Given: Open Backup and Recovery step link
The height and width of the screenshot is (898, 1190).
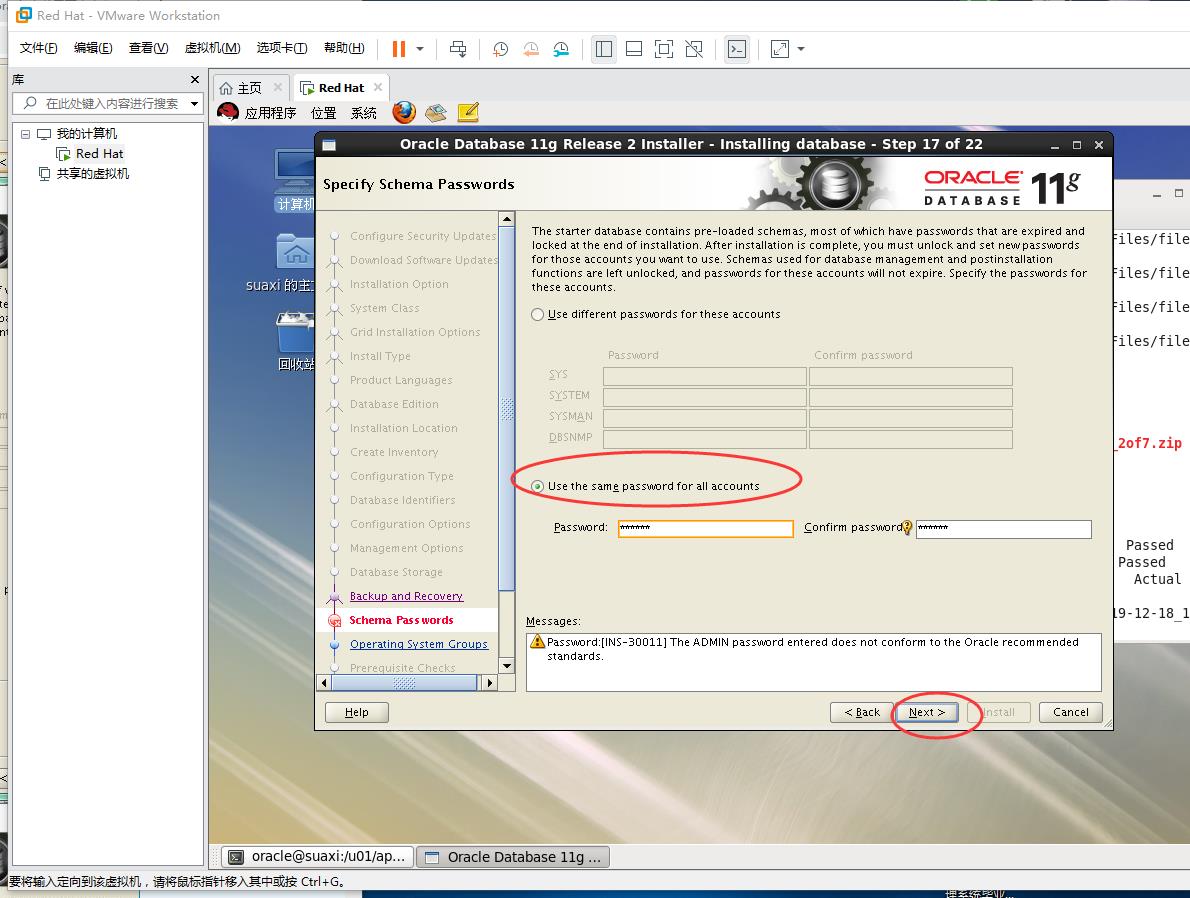Looking at the screenshot, I should point(406,596).
